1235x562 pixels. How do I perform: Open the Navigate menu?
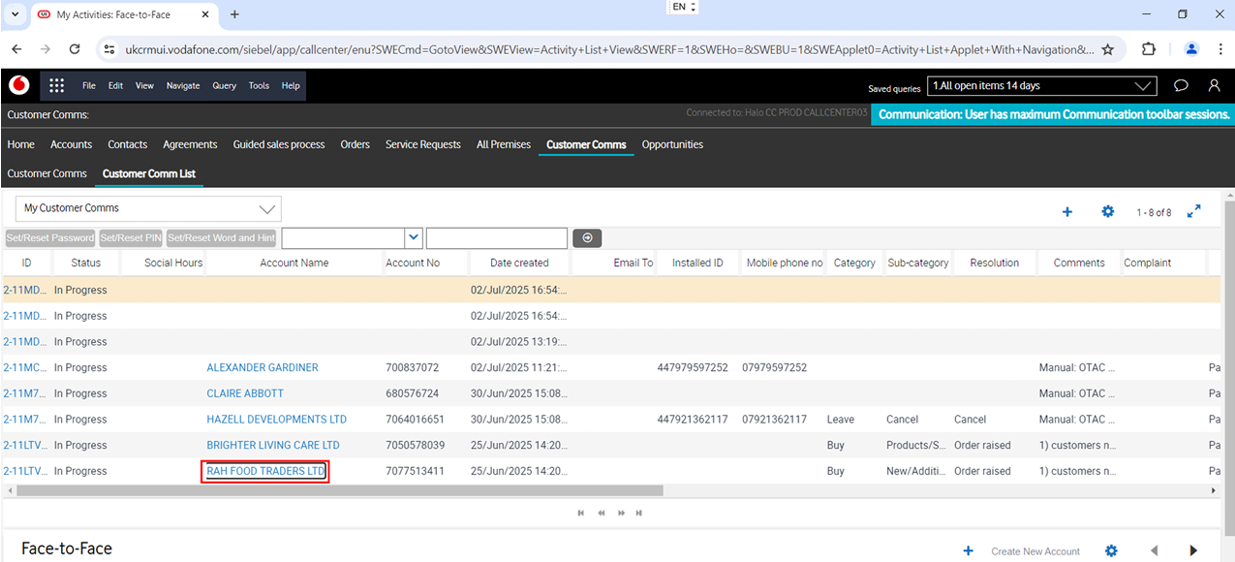[x=183, y=86]
